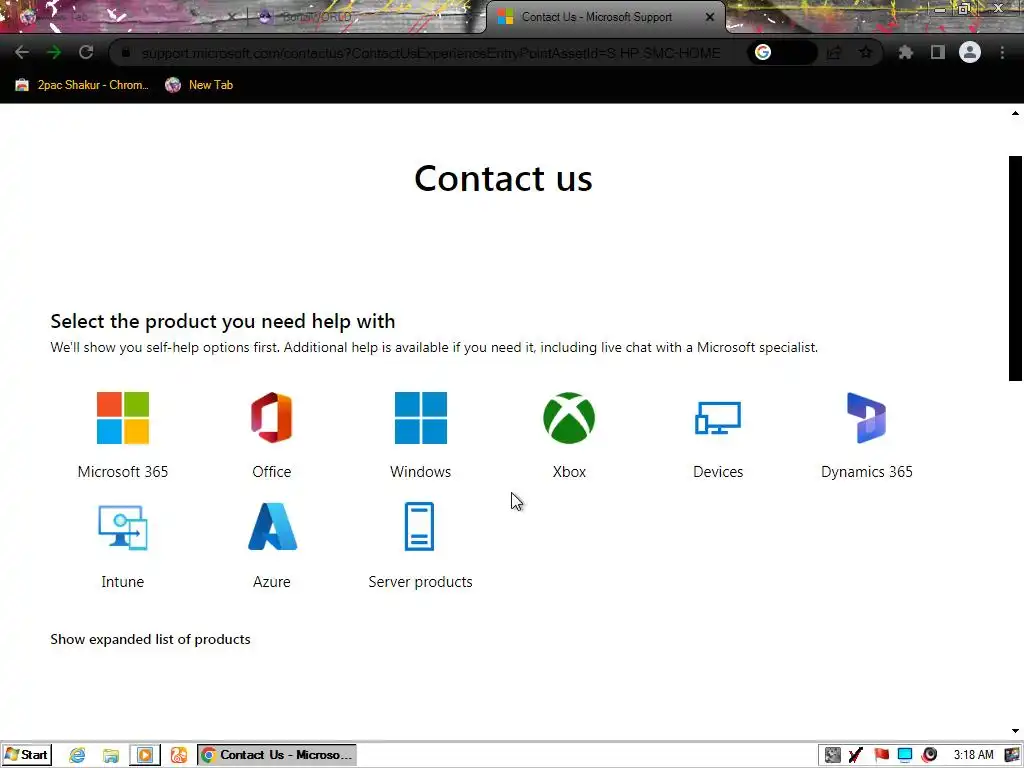Reload the page with the refresh icon

tap(86, 52)
